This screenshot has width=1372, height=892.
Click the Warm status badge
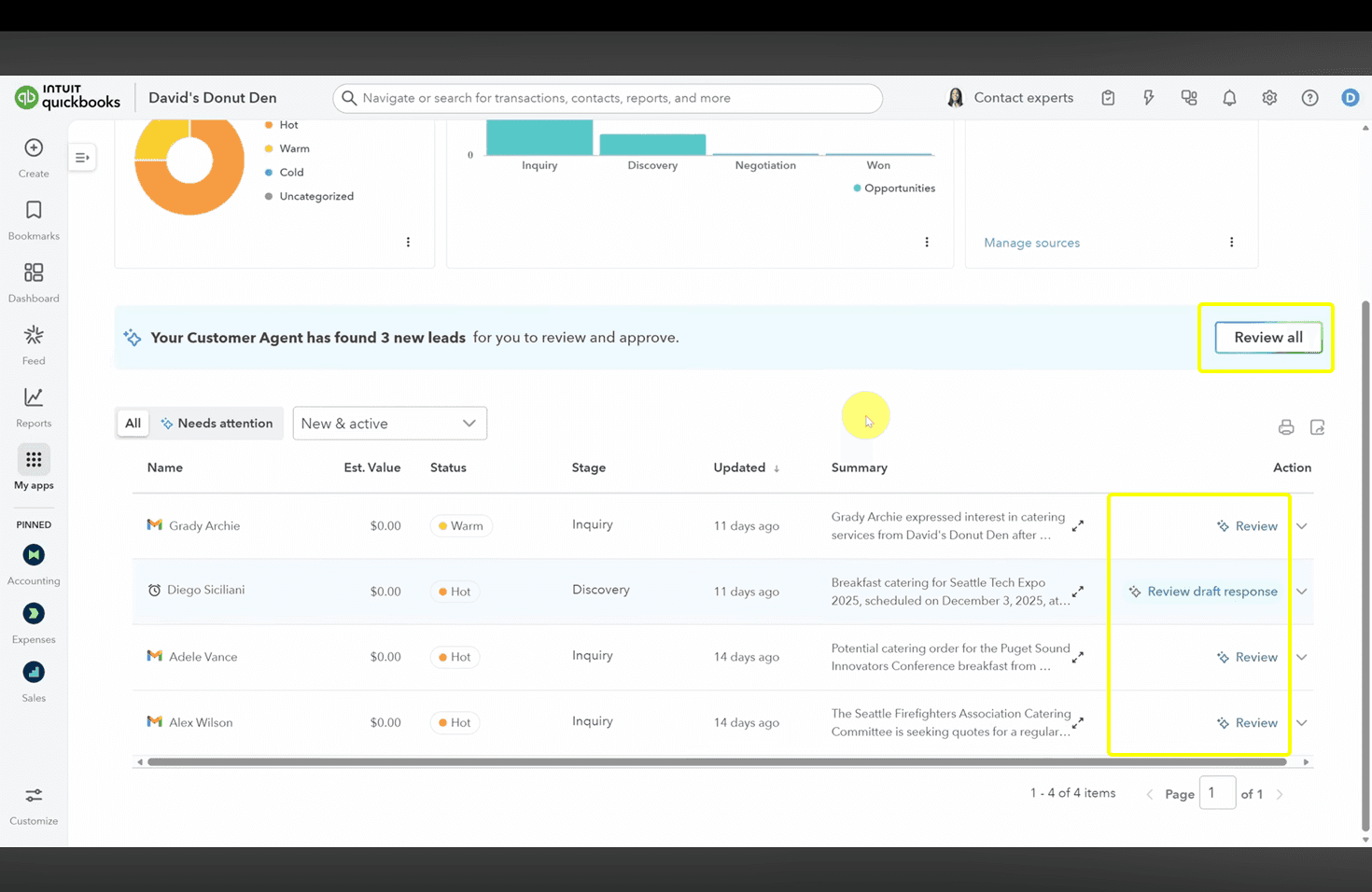pos(461,526)
